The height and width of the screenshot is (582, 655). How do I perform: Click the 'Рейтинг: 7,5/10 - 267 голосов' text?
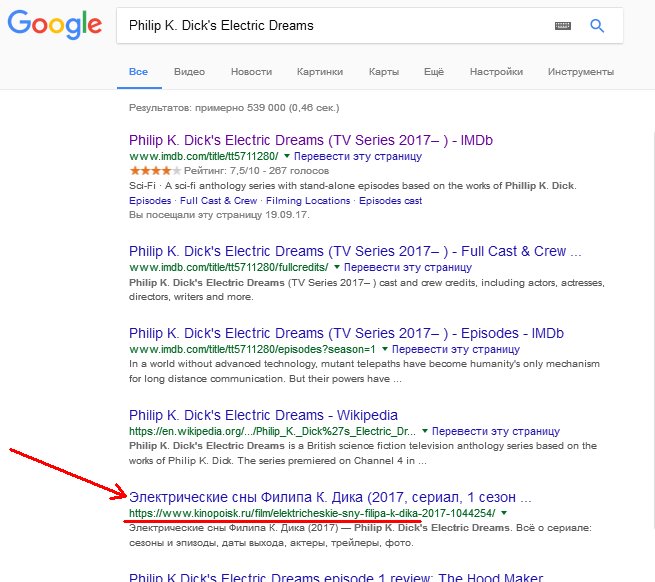(256, 171)
